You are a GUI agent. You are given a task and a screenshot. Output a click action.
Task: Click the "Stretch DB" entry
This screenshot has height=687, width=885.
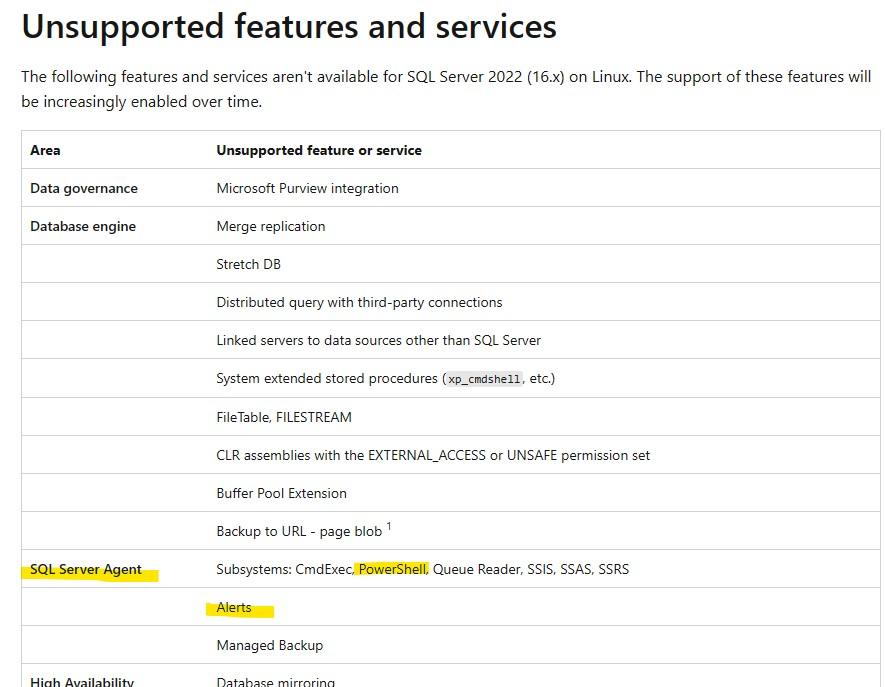249,264
